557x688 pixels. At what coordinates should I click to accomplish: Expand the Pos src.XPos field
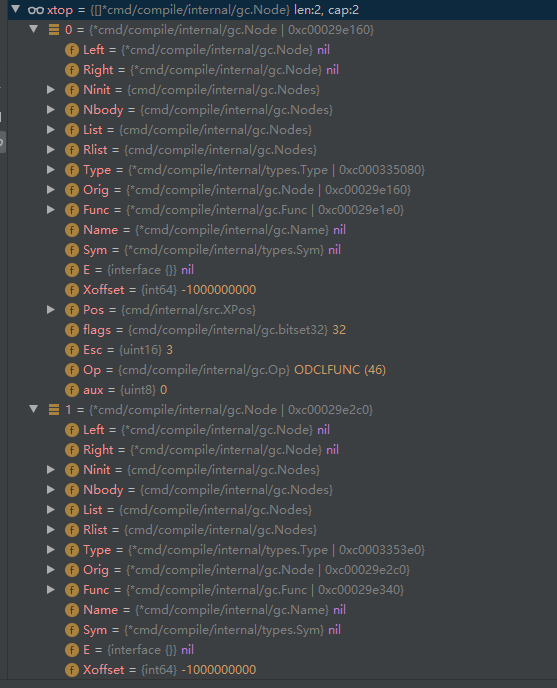(x=51, y=310)
